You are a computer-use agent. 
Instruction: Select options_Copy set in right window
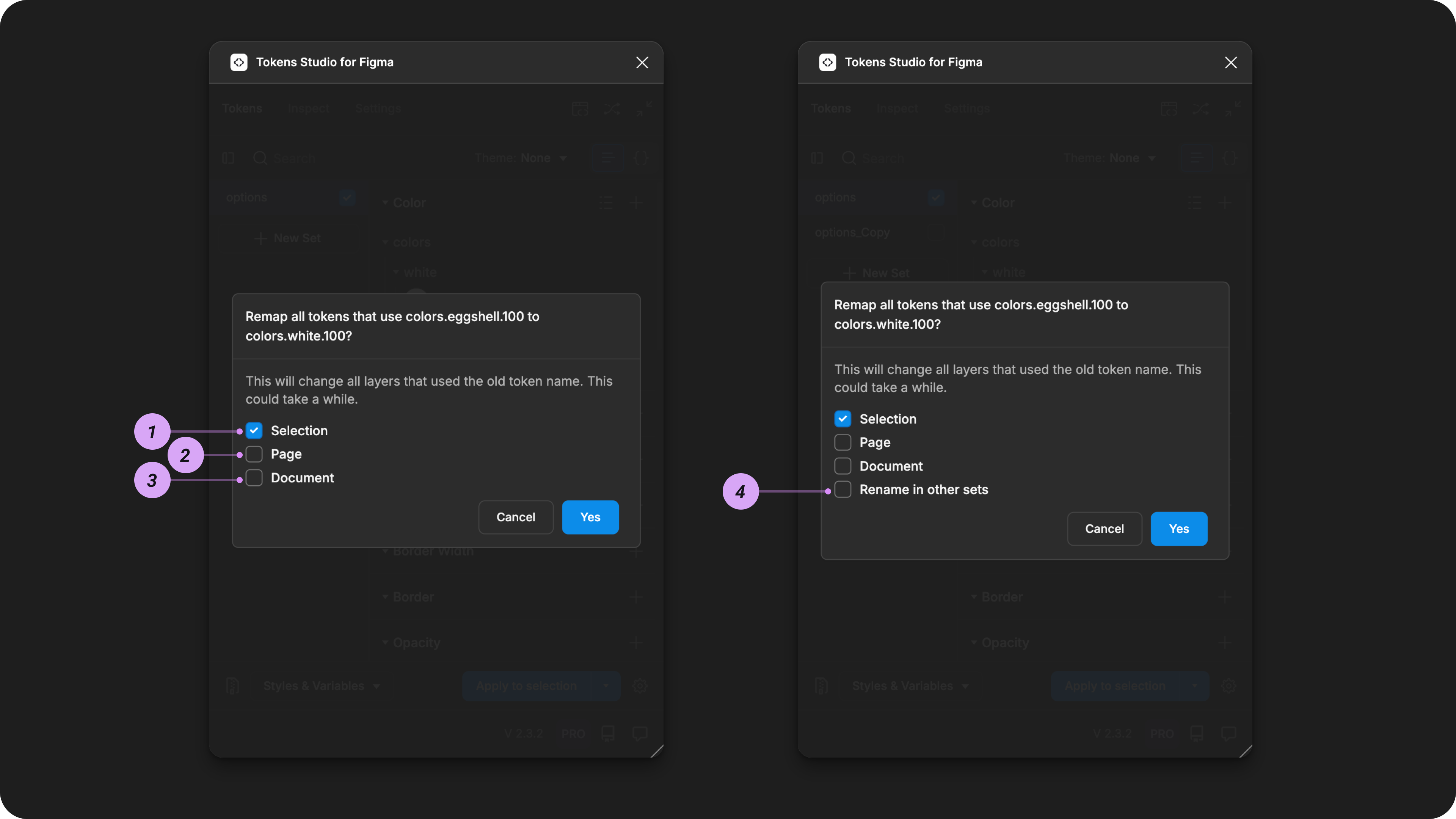852,232
